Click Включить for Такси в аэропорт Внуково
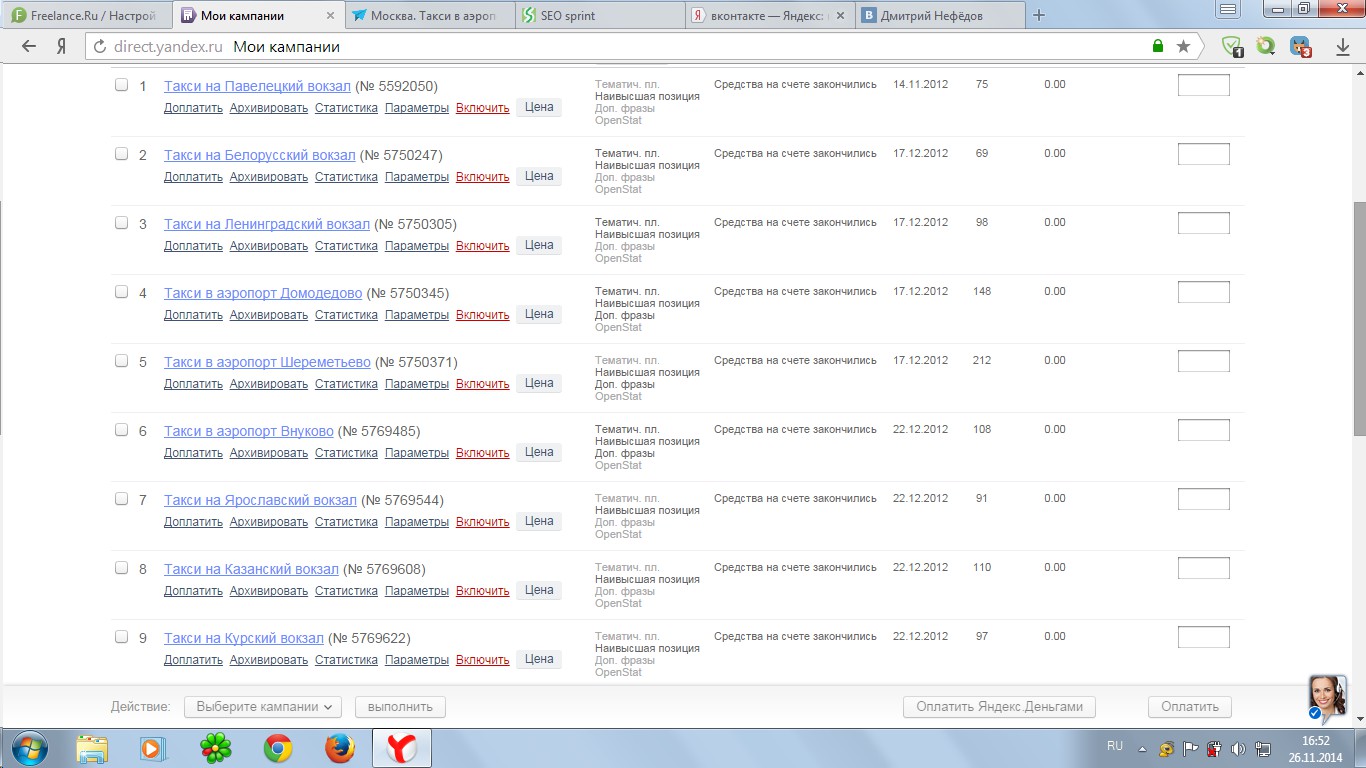The height and width of the screenshot is (768, 1366). pyautogui.click(x=483, y=453)
